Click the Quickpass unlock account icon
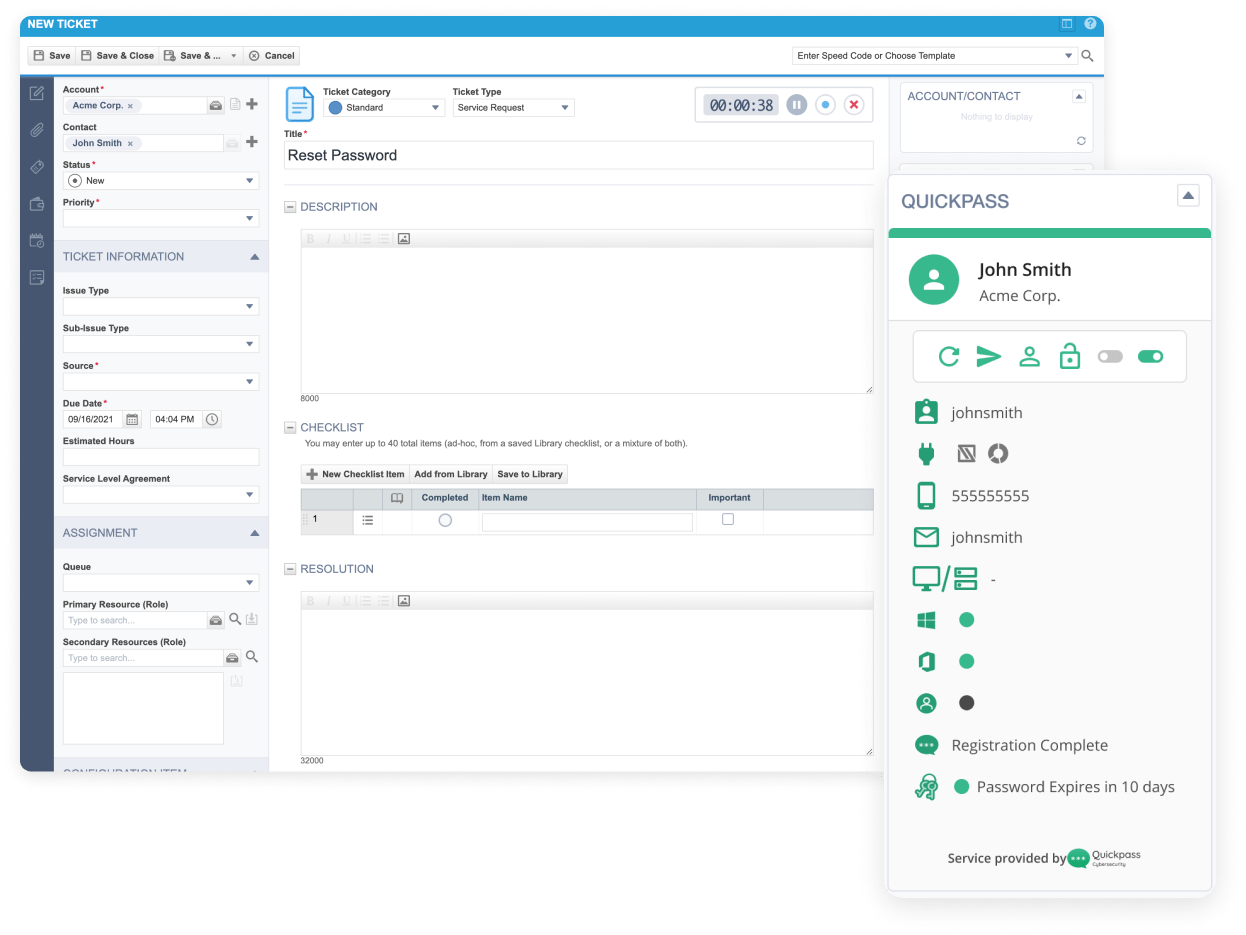This screenshot has width=1246, height=935. tap(1070, 355)
